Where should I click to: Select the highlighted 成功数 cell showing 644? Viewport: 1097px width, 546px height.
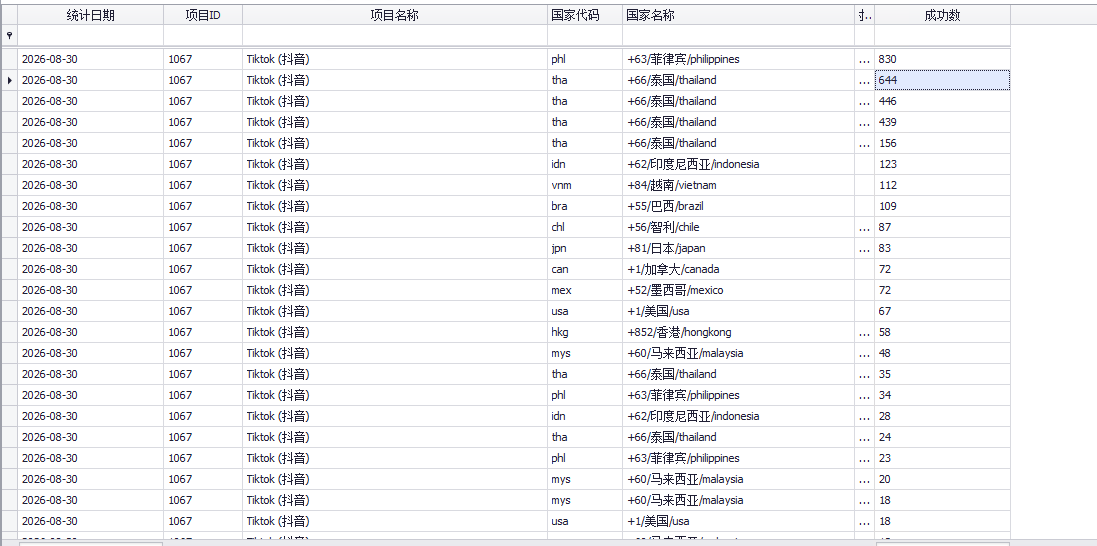coord(942,80)
